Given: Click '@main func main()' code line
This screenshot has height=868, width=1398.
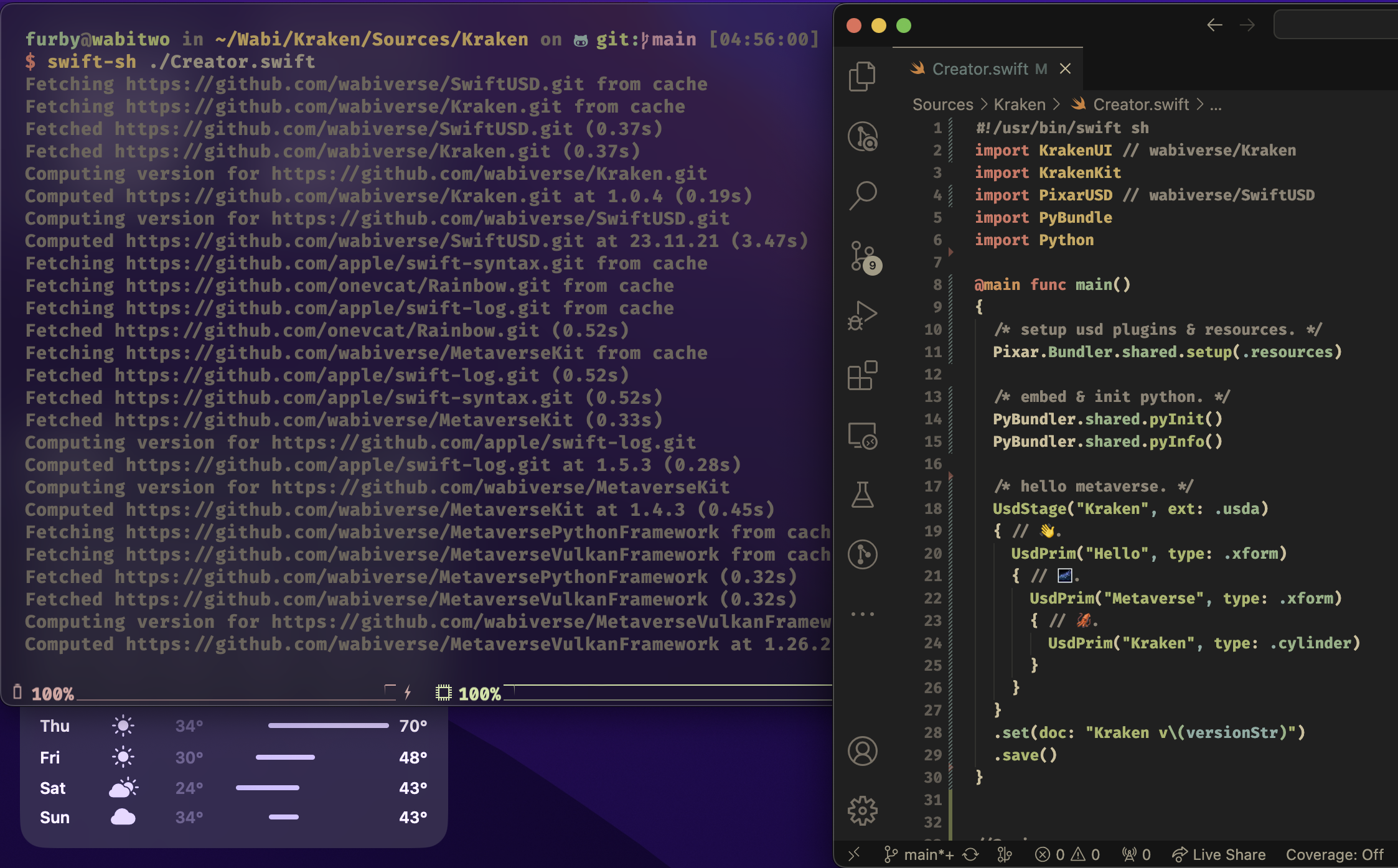Looking at the screenshot, I should (x=1053, y=284).
